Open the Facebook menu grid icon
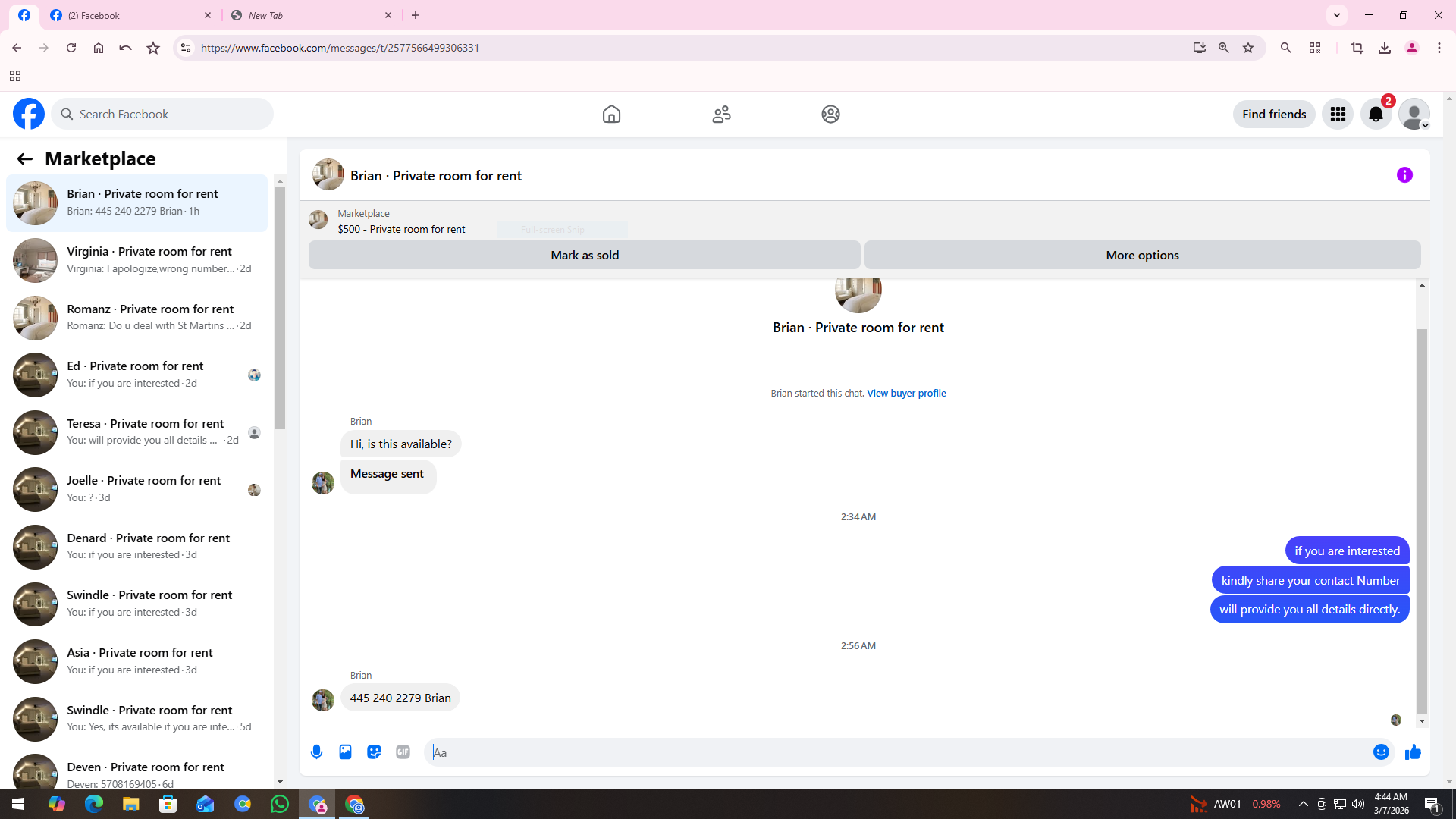The height and width of the screenshot is (819, 1456). click(x=1338, y=115)
